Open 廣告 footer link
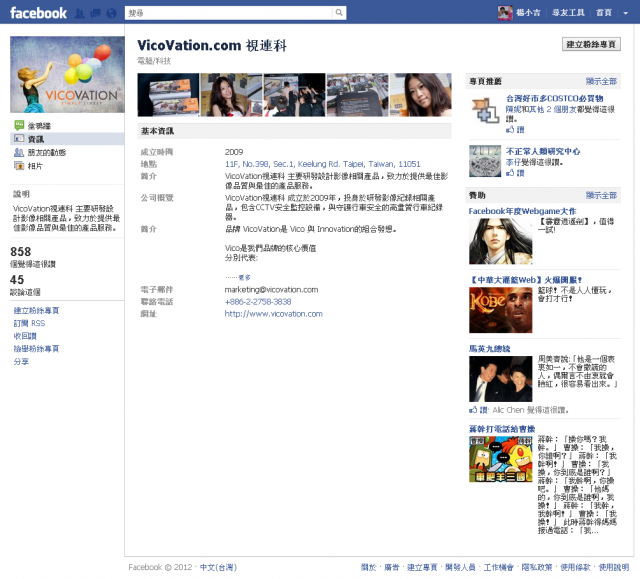Screen dimensions: 640x579 392,567
